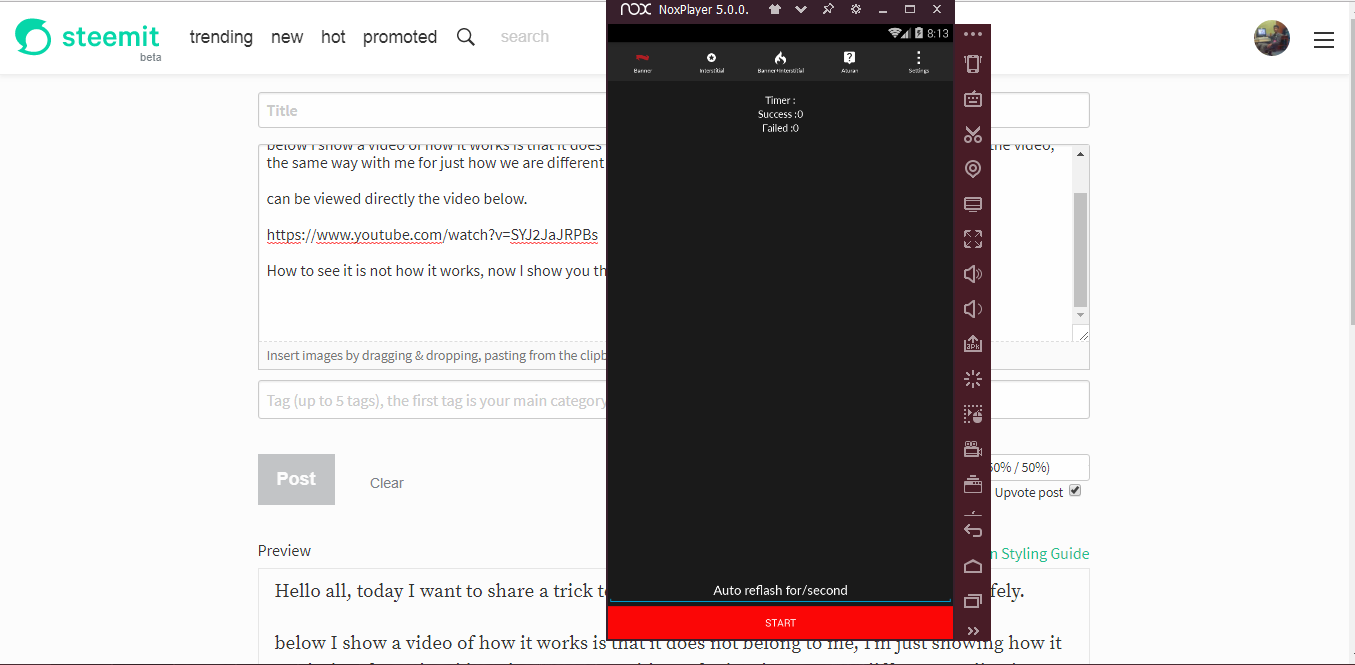Click the Steemit search magnifier icon

pyautogui.click(x=466, y=37)
